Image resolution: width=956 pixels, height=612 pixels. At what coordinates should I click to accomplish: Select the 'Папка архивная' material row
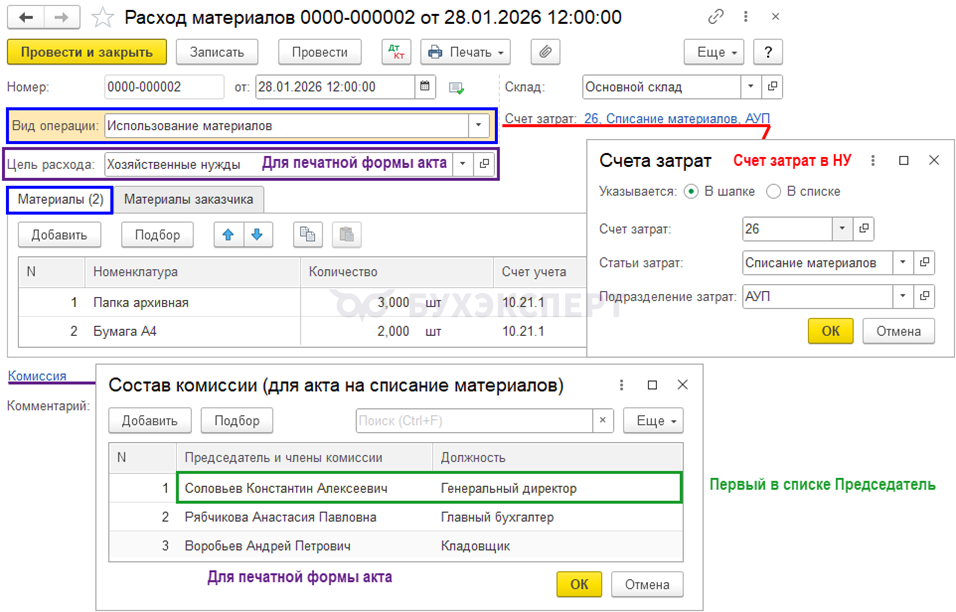coord(302,302)
